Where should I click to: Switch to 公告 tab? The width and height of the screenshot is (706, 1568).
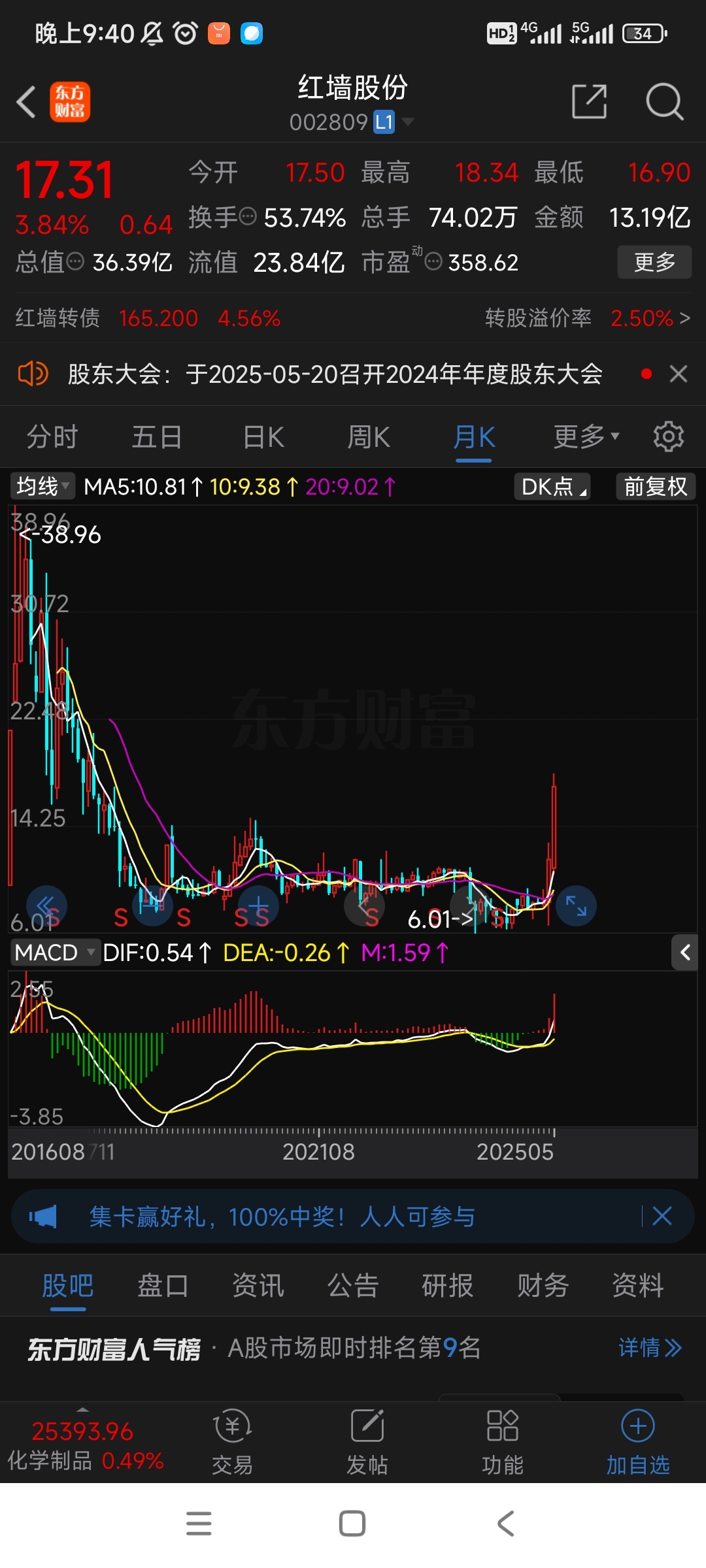click(353, 1286)
